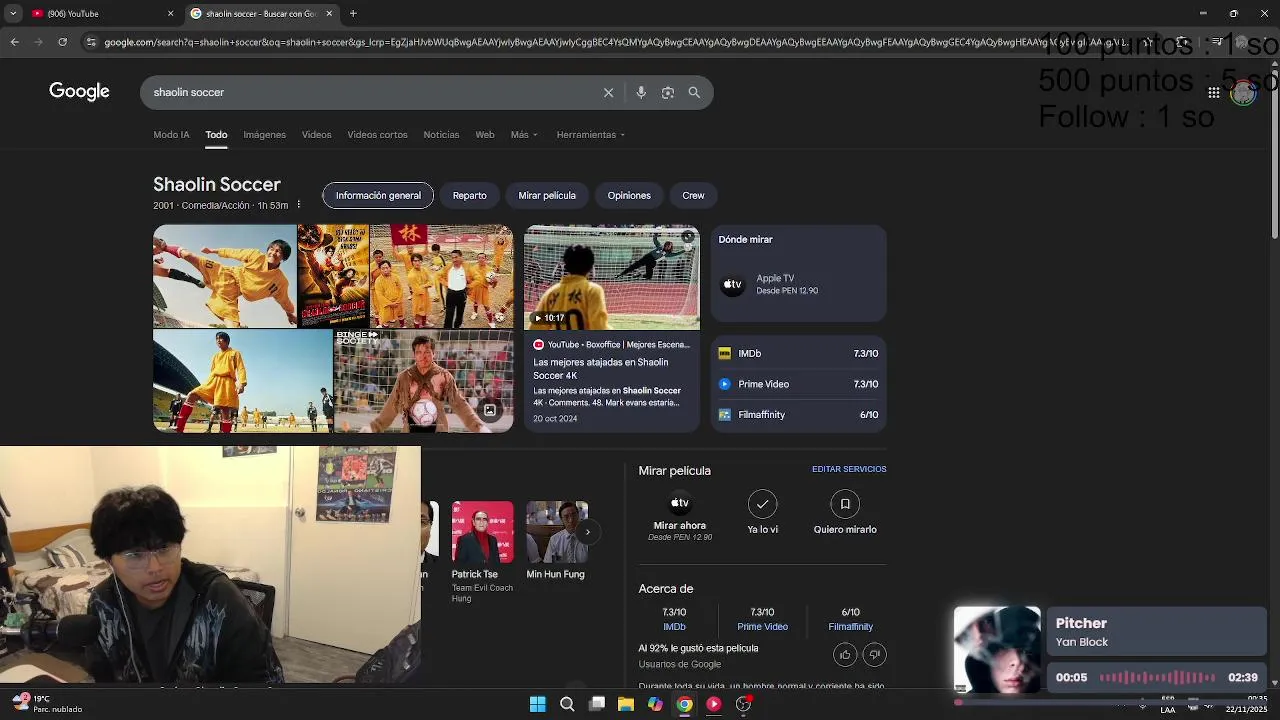The height and width of the screenshot is (720, 1280).
Task: Select the Noticias tab
Action: click(441, 135)
